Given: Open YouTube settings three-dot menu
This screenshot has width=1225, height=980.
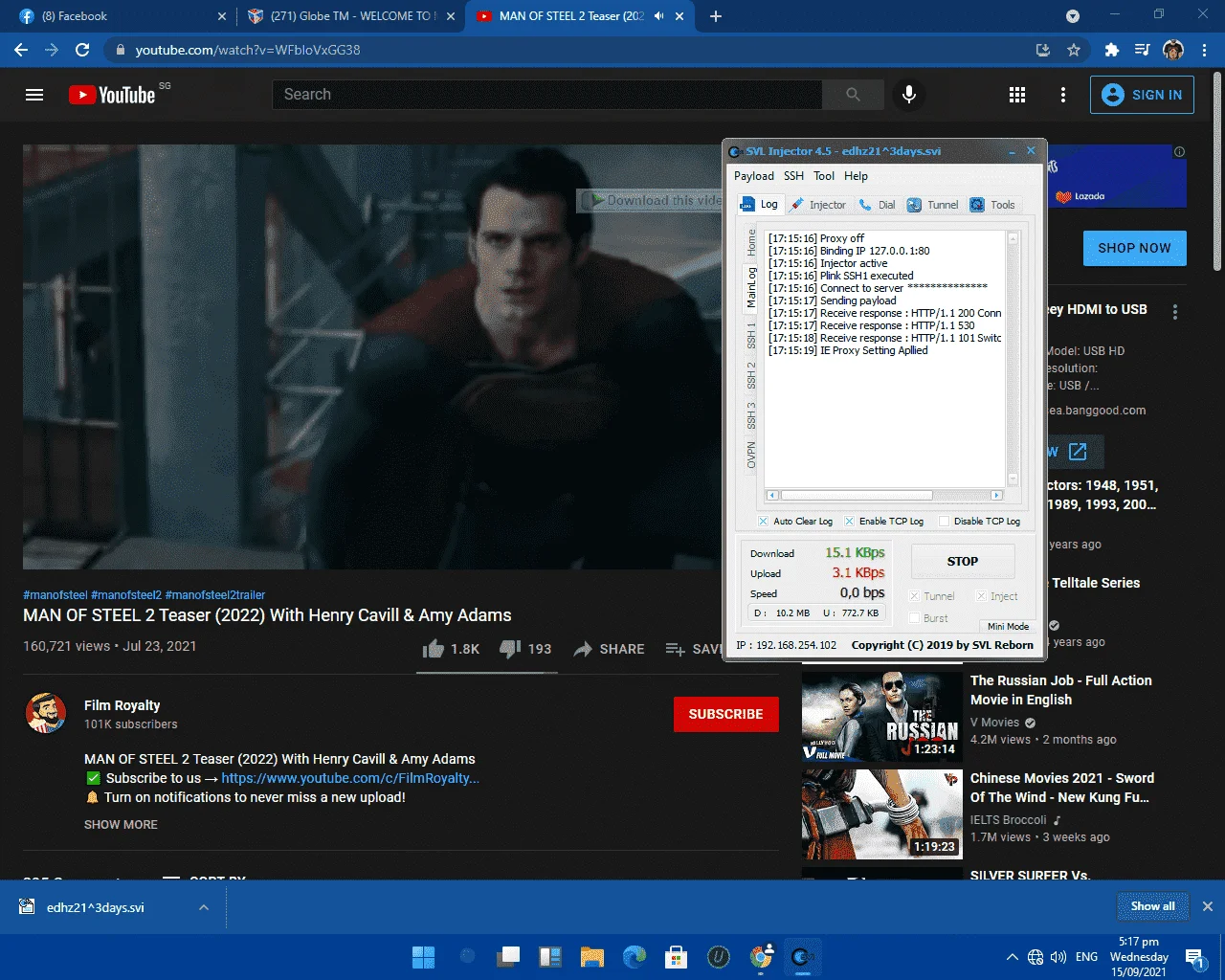Looking at the screenshot, I should 1063,95.
